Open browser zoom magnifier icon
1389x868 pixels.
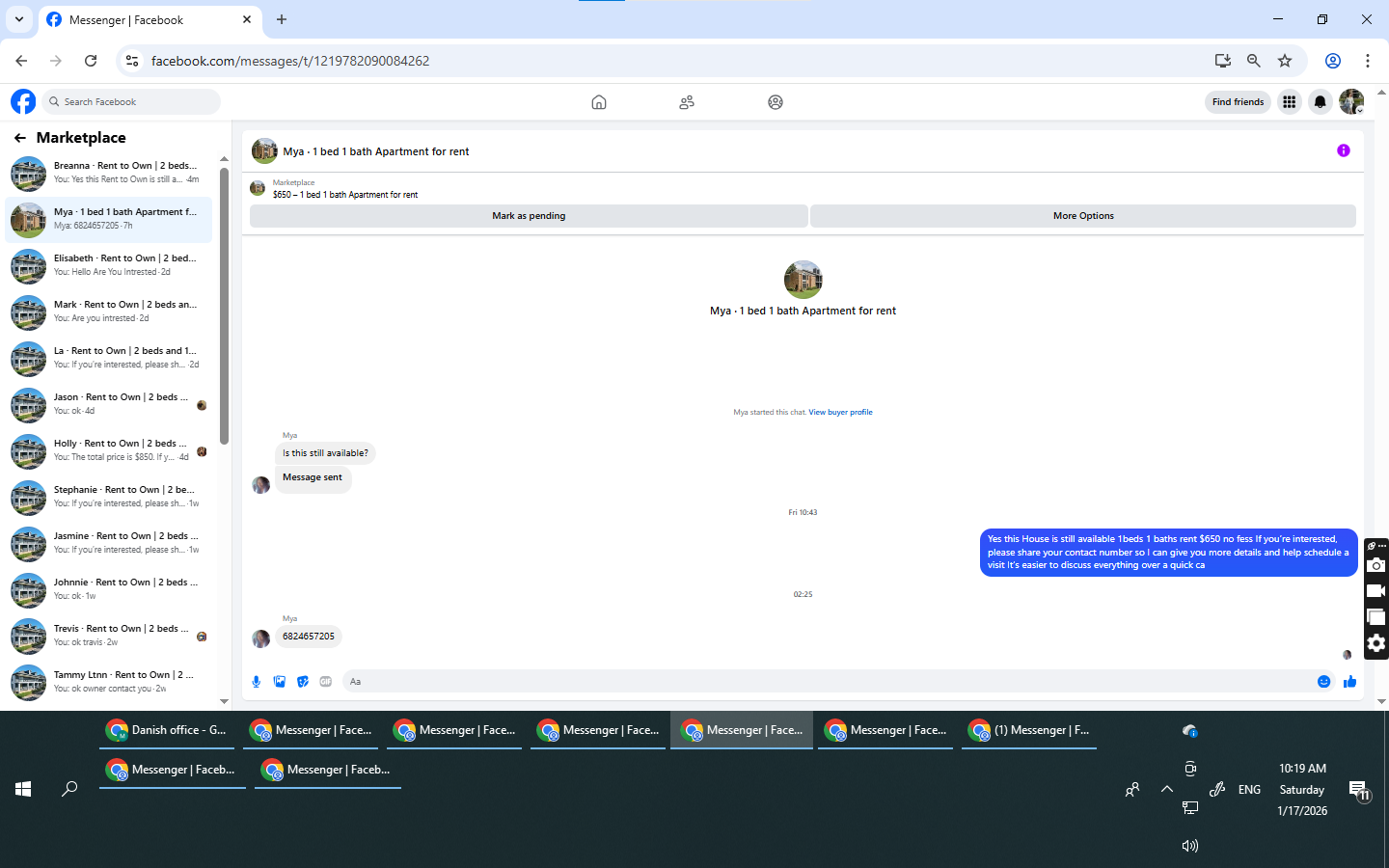(1254, 61)
